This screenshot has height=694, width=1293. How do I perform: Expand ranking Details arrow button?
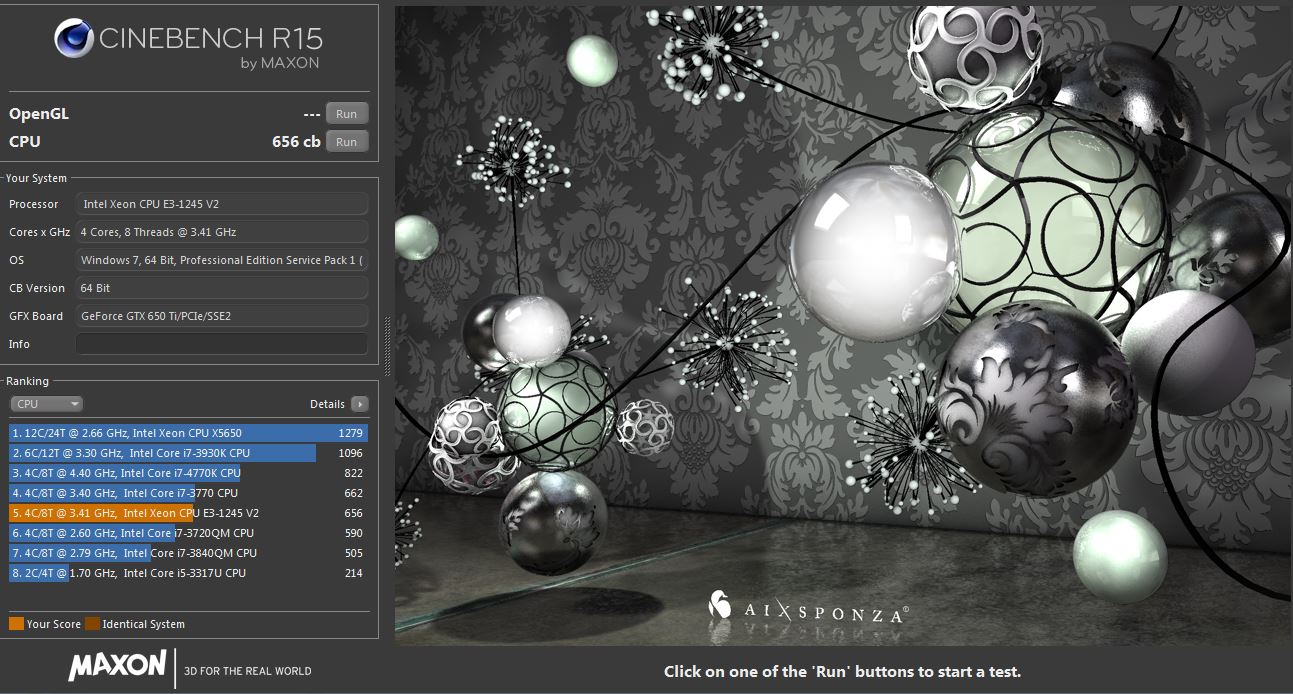[x=359, y=404]
